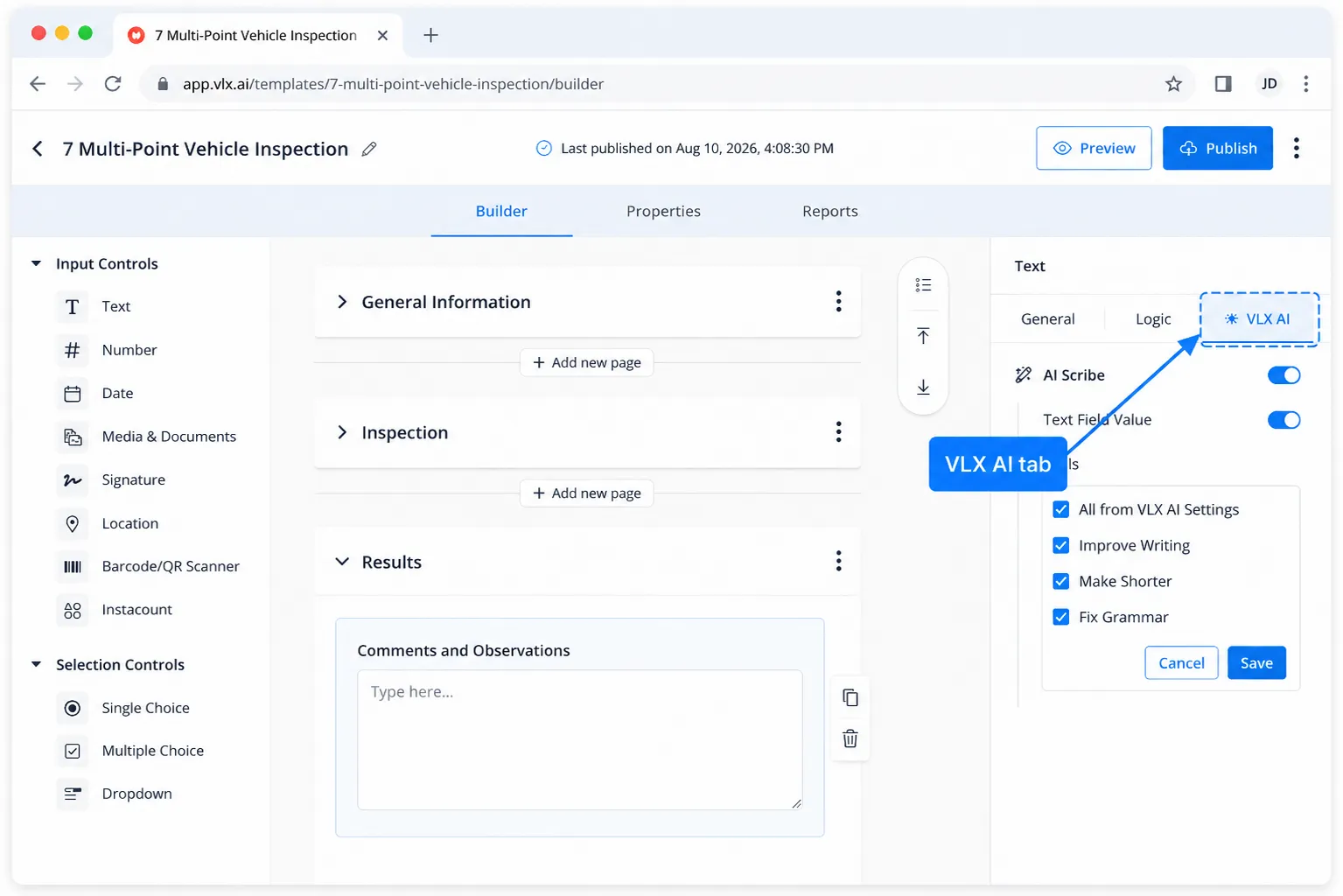Viewport: 1343px width, 896px height.
Task: Select the Signature control icon
Action: (x=73, y=480)
